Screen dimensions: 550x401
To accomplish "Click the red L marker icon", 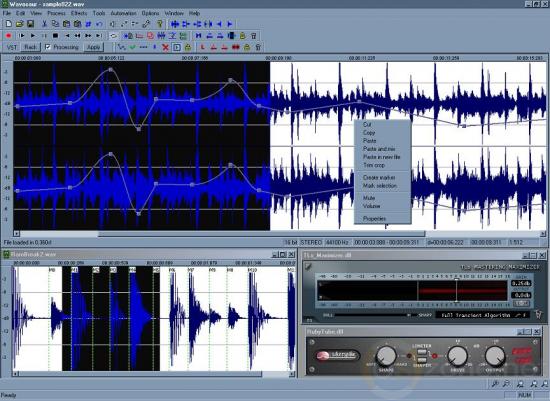I will (202, 47).
